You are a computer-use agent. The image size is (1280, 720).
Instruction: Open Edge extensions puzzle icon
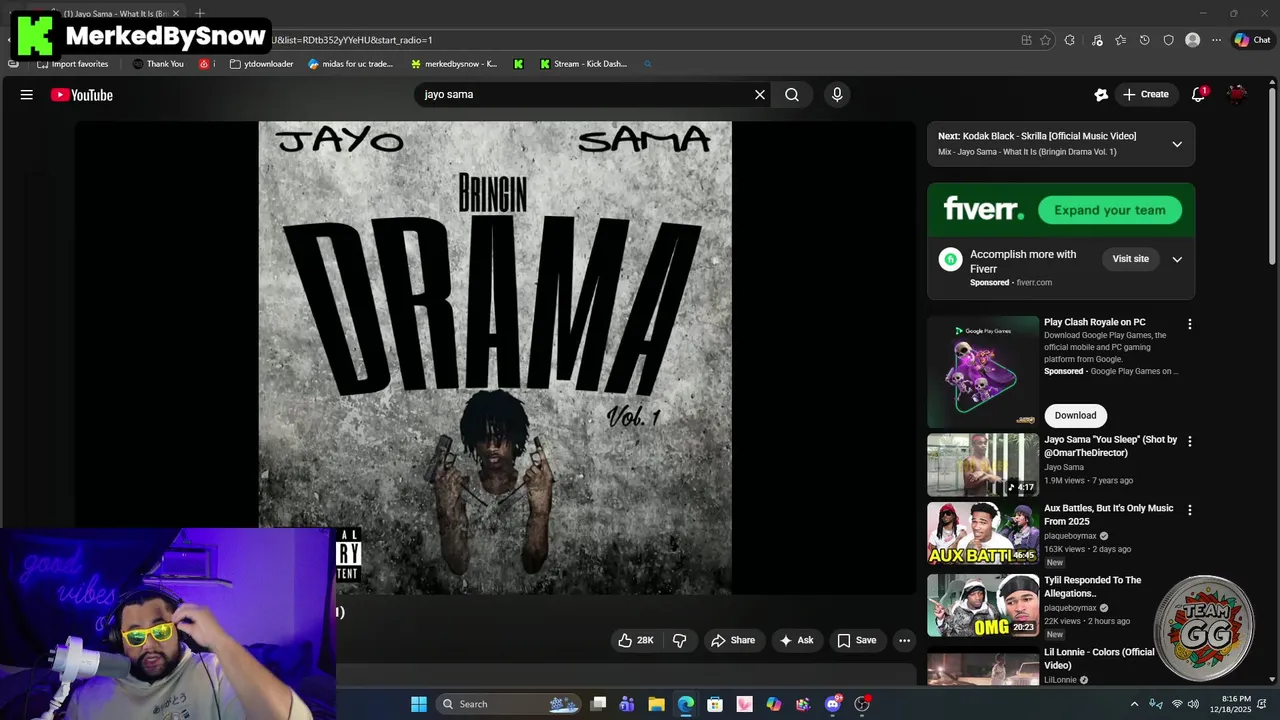click(x=1070, y=40)
